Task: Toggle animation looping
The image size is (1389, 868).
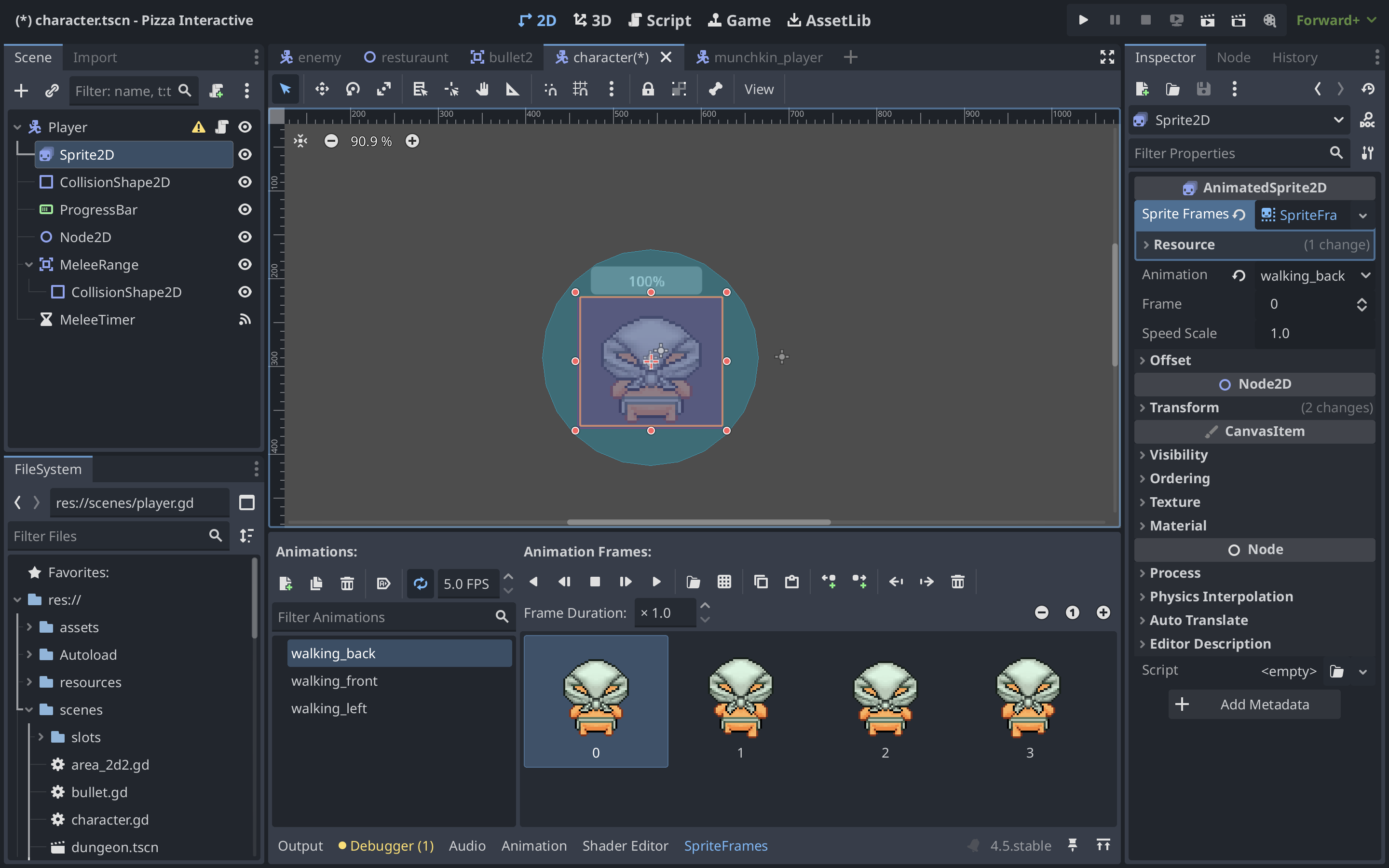Action: click(420, 583)
